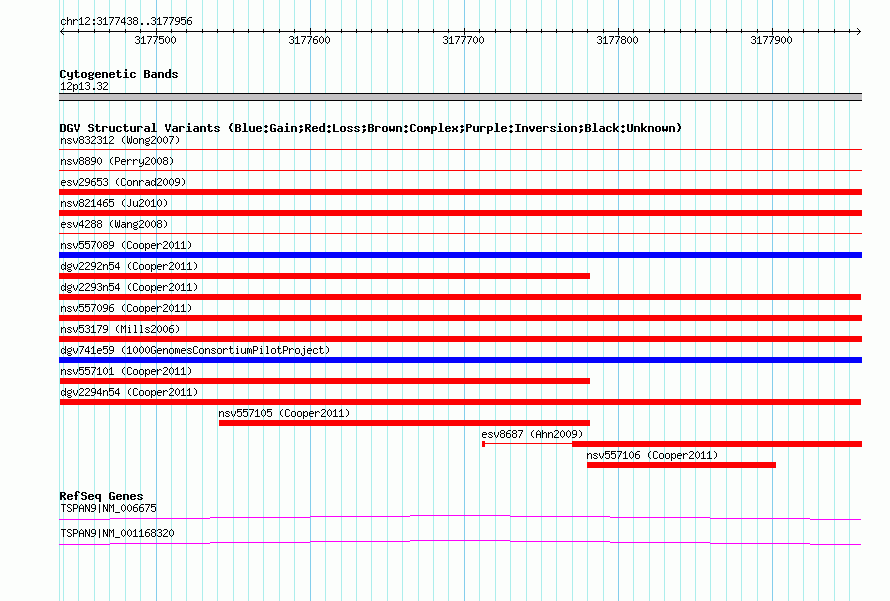The image size is (890, 601).
Task: Open variant esv8687 (Ahn2009) label
Action: click(x=532, y=434)
